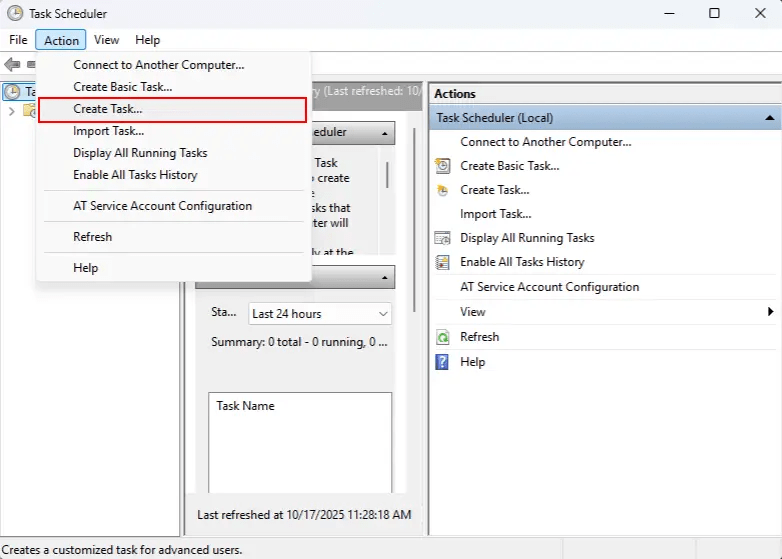Click Display All Running Tasks icon in Actions
The height and width of the screenshot is (559, 782).
tap(443, 238)
